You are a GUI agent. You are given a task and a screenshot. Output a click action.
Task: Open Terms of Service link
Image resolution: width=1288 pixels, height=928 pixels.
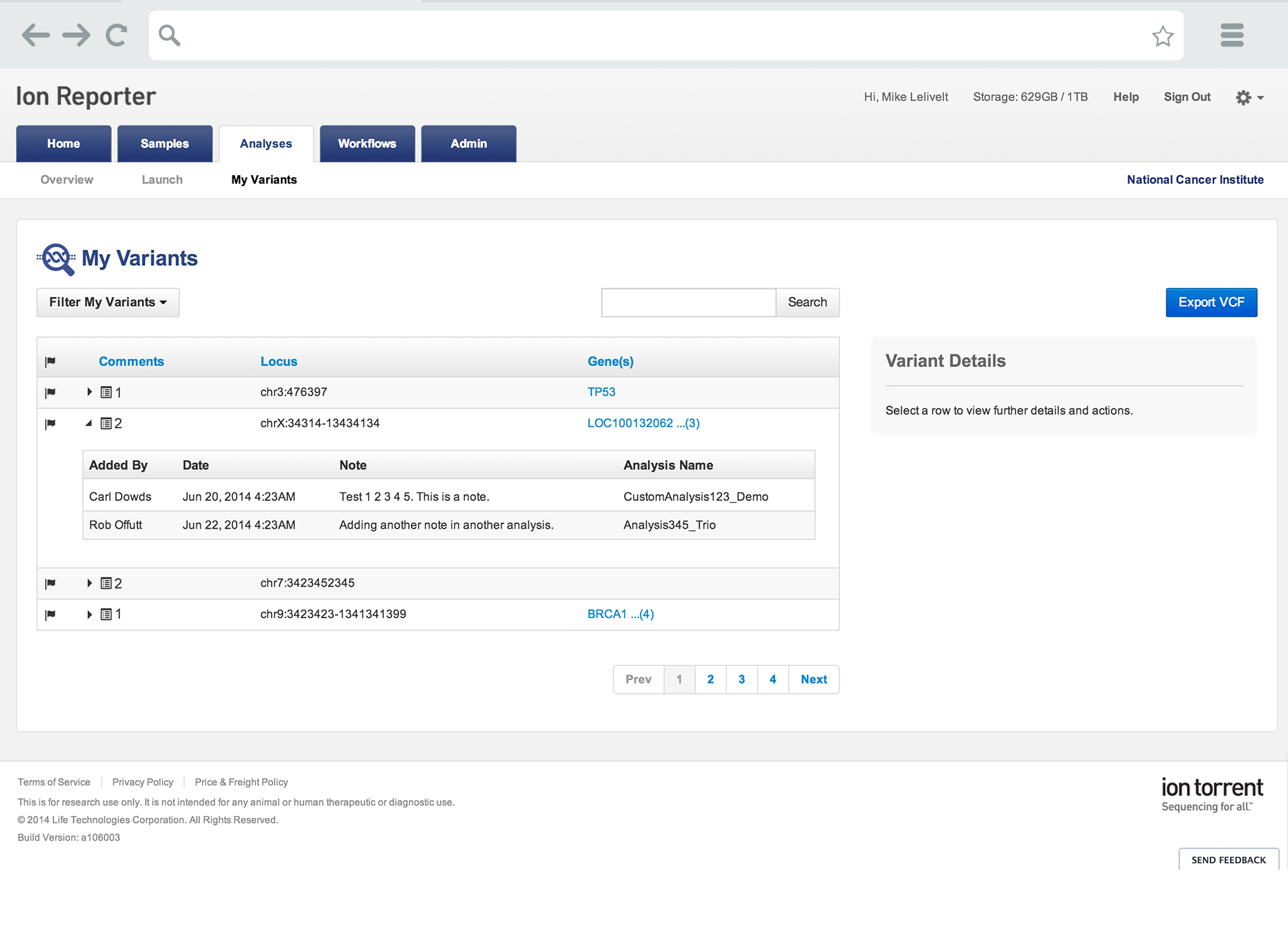(54, 782)
